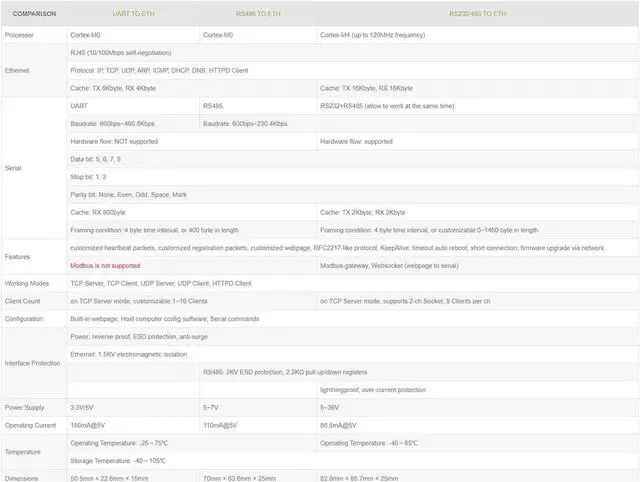Select the 5~7V power supply cell

point(258,408)
